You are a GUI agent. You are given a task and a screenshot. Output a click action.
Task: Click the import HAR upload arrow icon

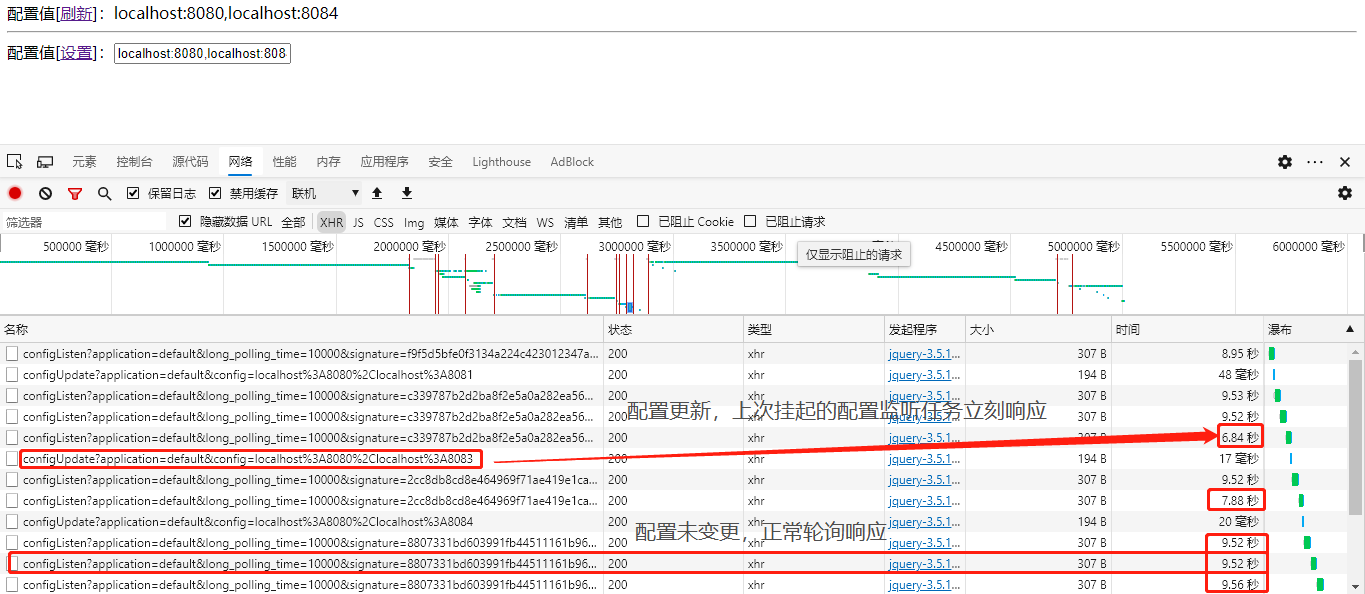[377, 193]
